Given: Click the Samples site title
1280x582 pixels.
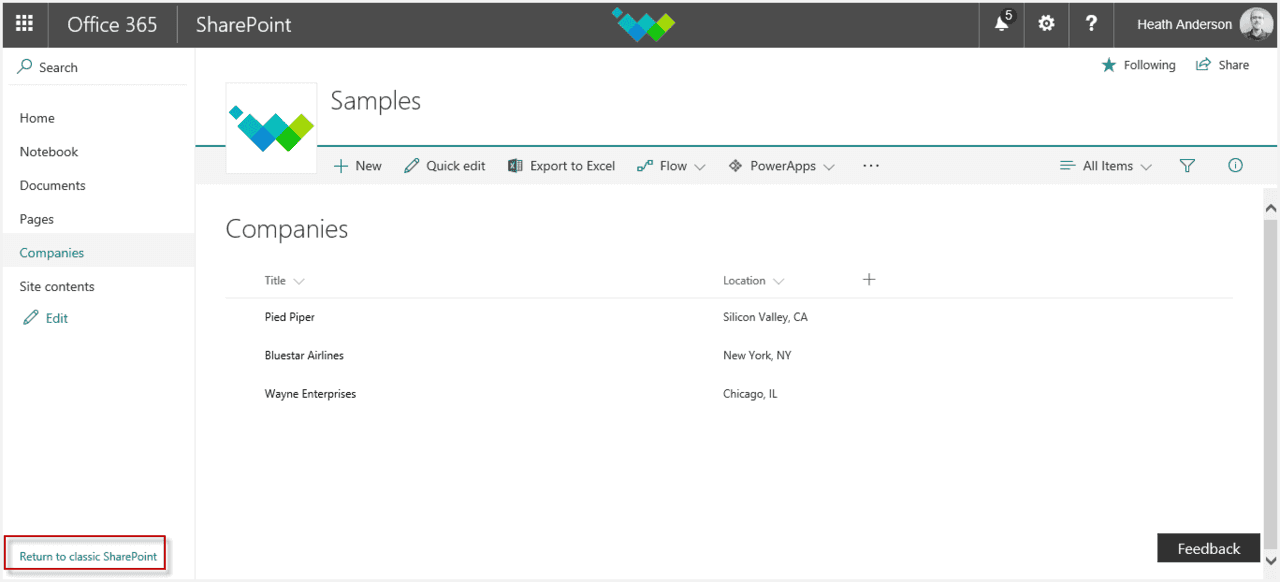Looking at the screenshot, I should 376,101.
